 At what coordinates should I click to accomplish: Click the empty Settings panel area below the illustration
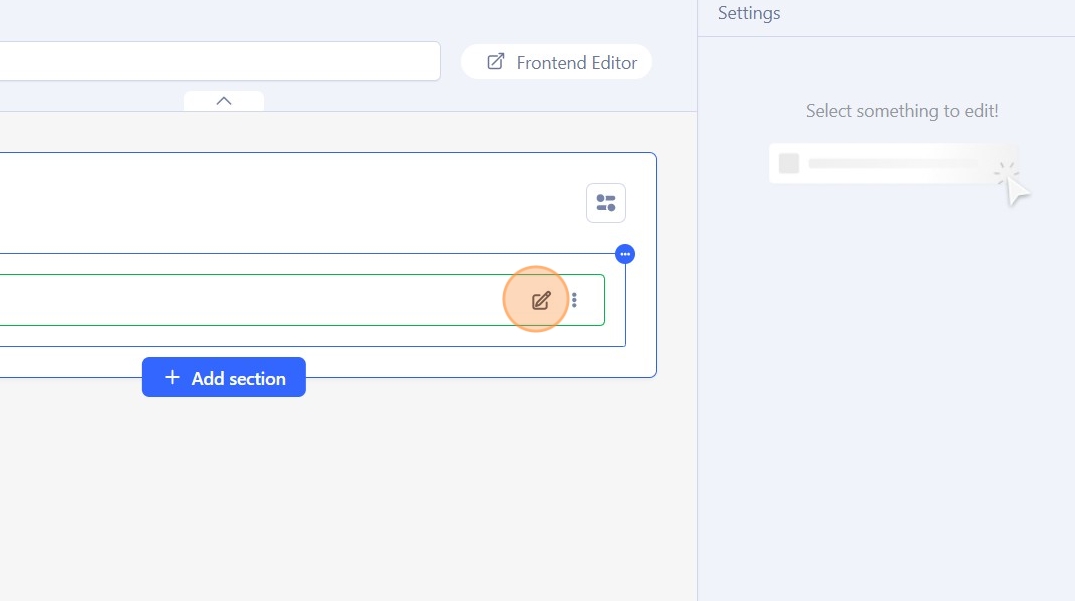pyautogui.click(x=886, y=400)
